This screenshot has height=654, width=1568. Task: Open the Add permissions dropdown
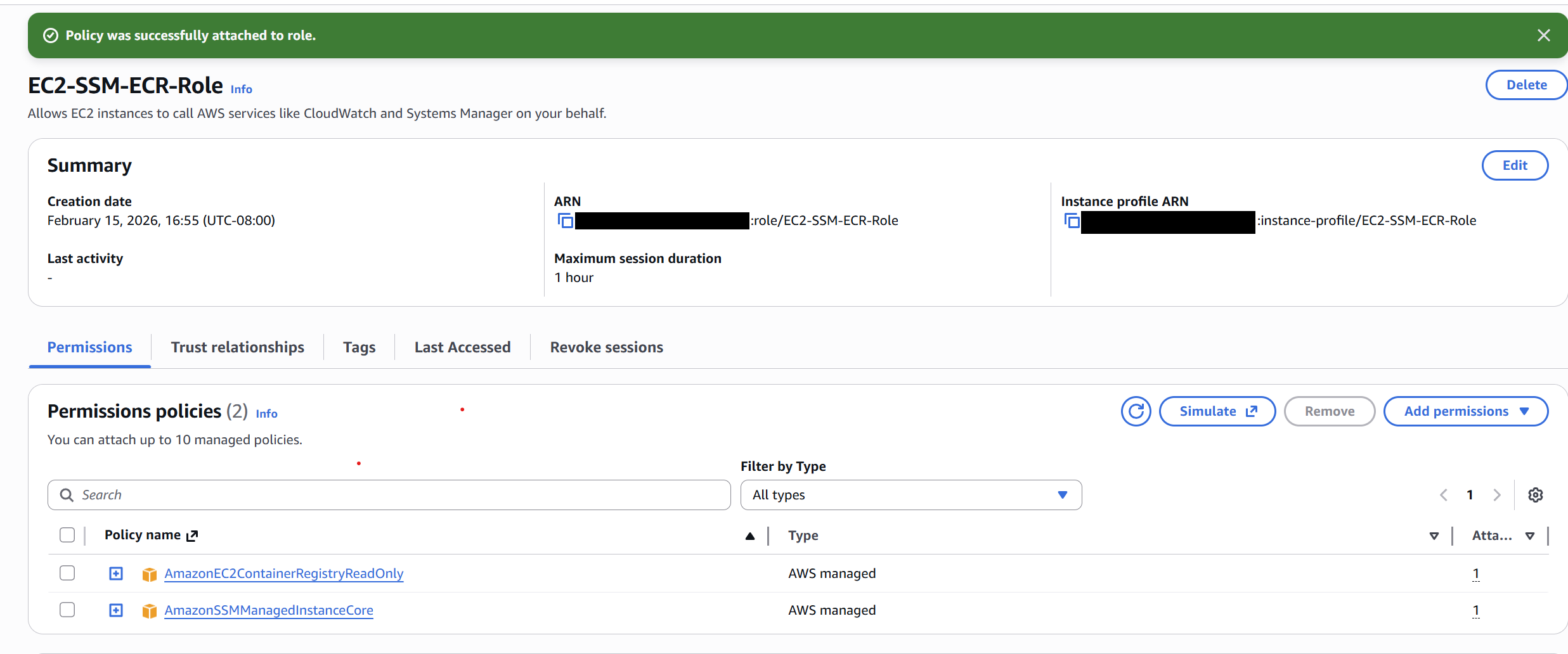pyautogui.click(x=1466, y=411)
